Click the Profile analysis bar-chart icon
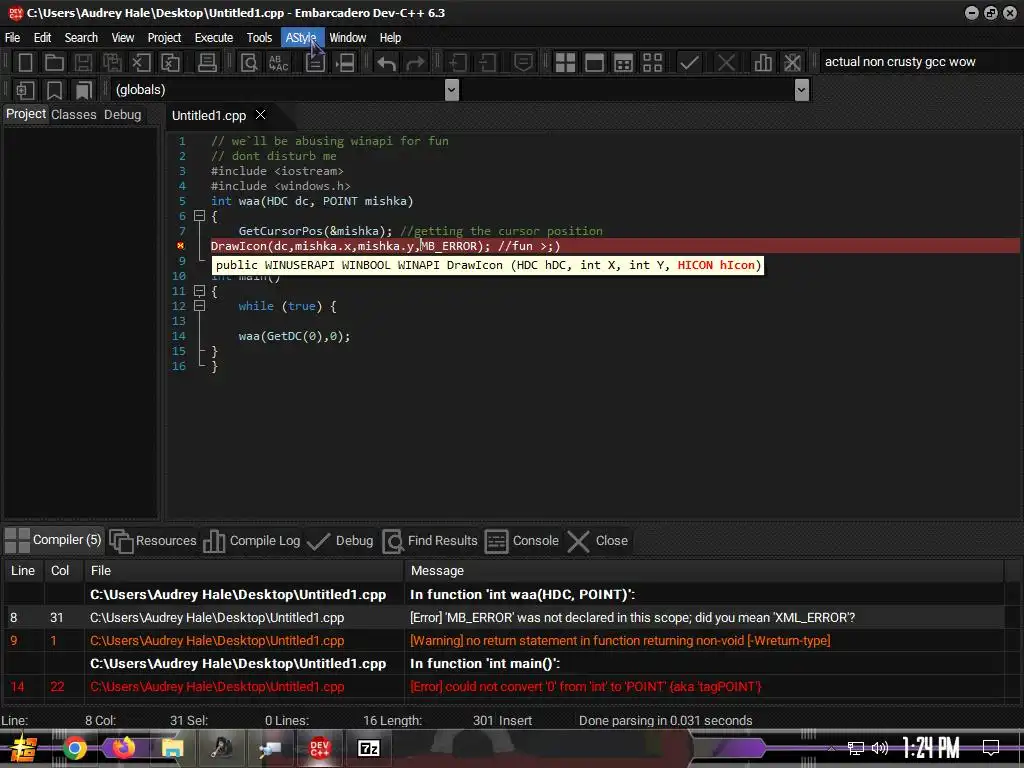The image size is (1024, 768). click(x=763, y=63)
